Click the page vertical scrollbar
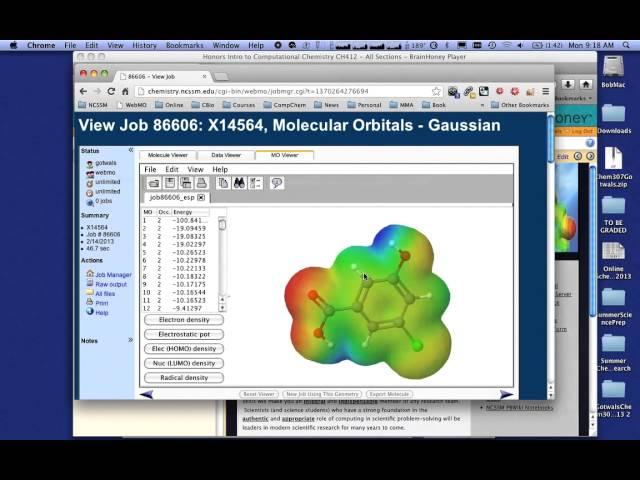Image resolution: width=640 pixels, height=480 pixels. pos(551,139)
